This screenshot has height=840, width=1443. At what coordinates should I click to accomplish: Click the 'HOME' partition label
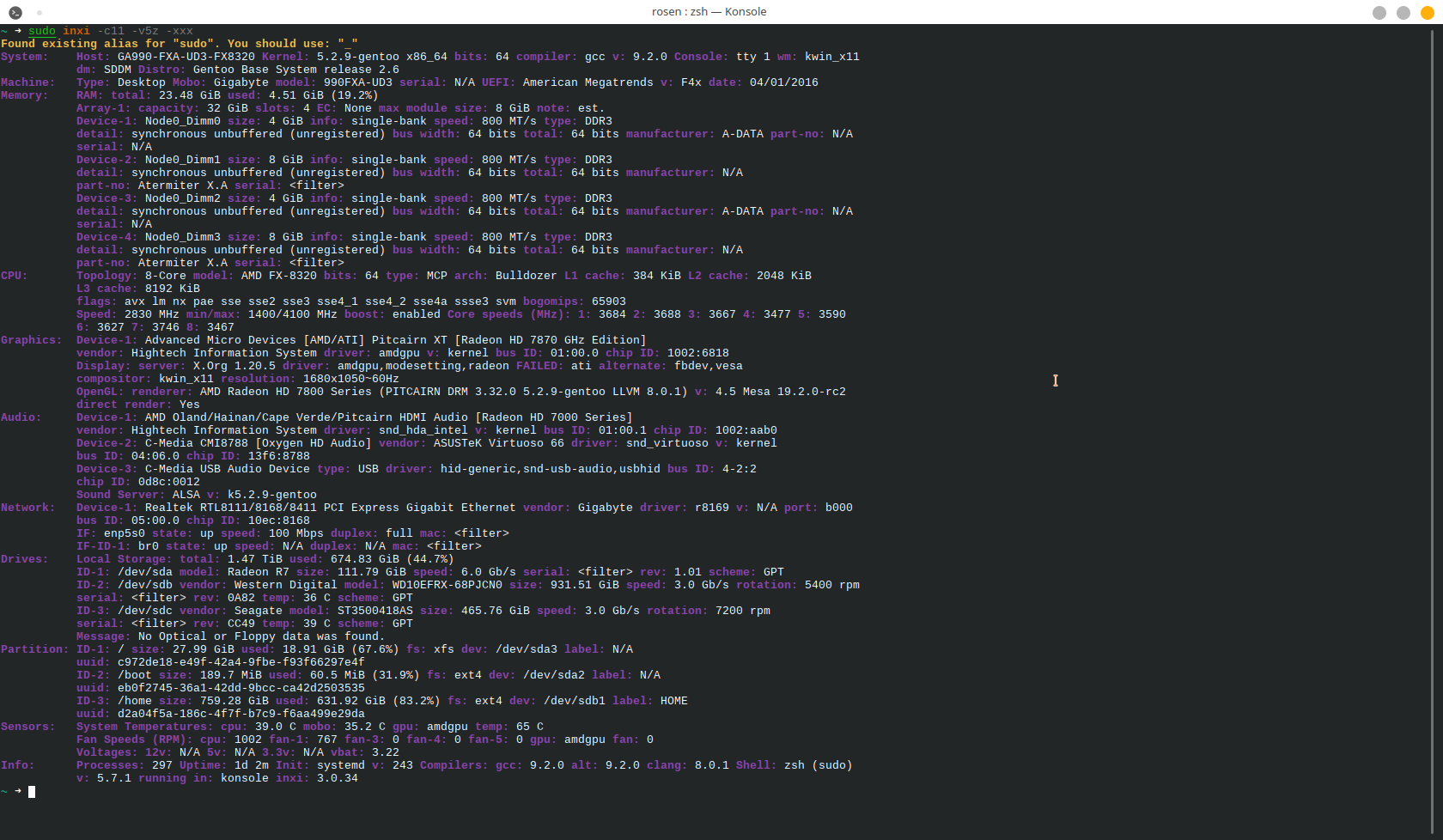point(674,701)
